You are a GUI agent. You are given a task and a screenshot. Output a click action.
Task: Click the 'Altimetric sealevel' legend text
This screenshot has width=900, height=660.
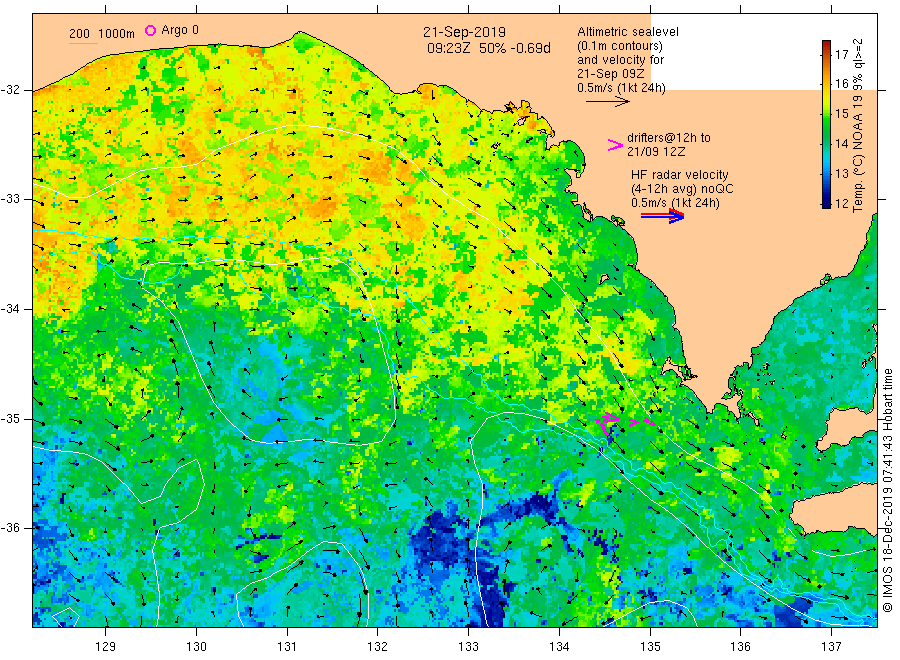(628, 32)
